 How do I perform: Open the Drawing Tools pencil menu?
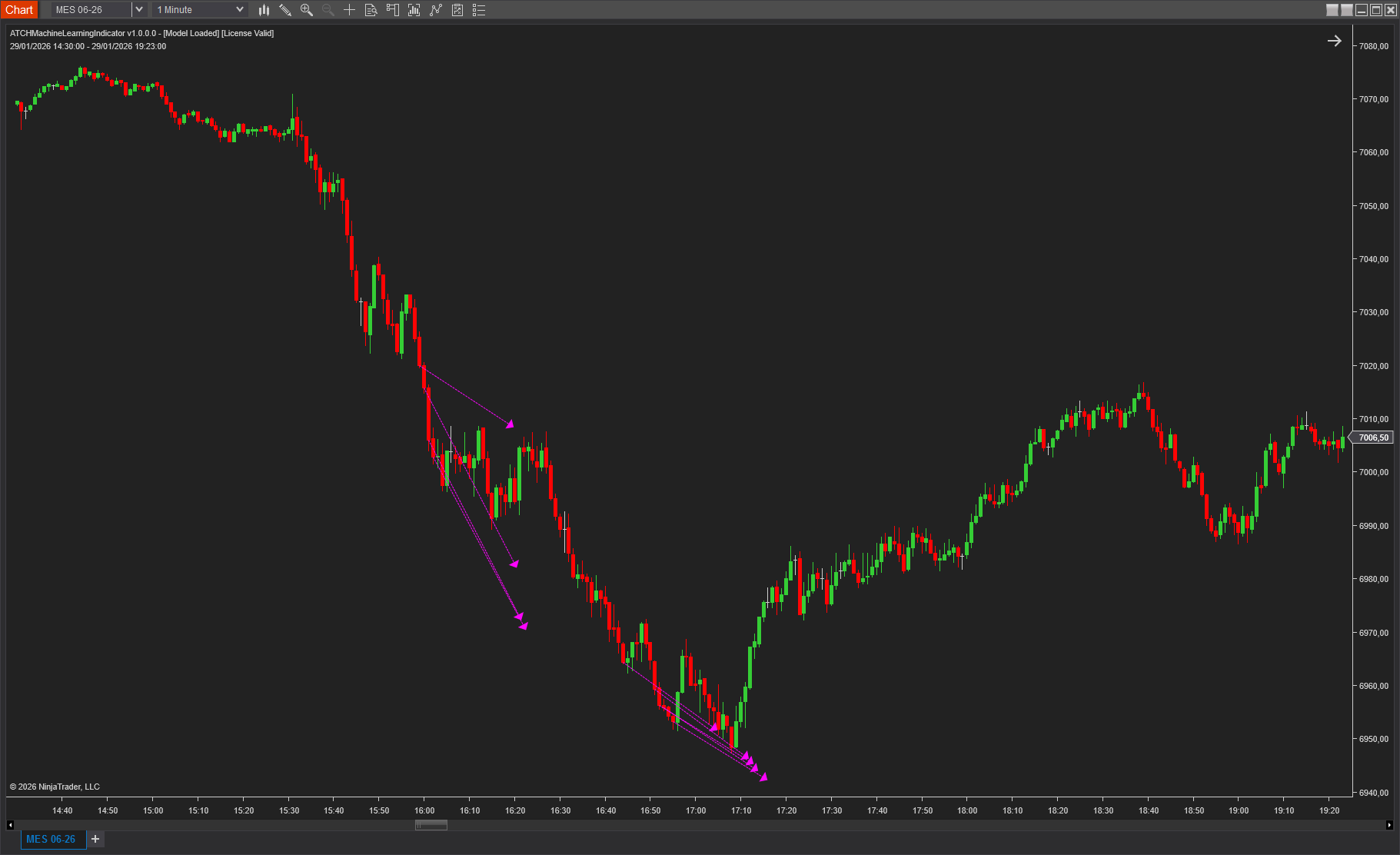click(x=285, y=10)
